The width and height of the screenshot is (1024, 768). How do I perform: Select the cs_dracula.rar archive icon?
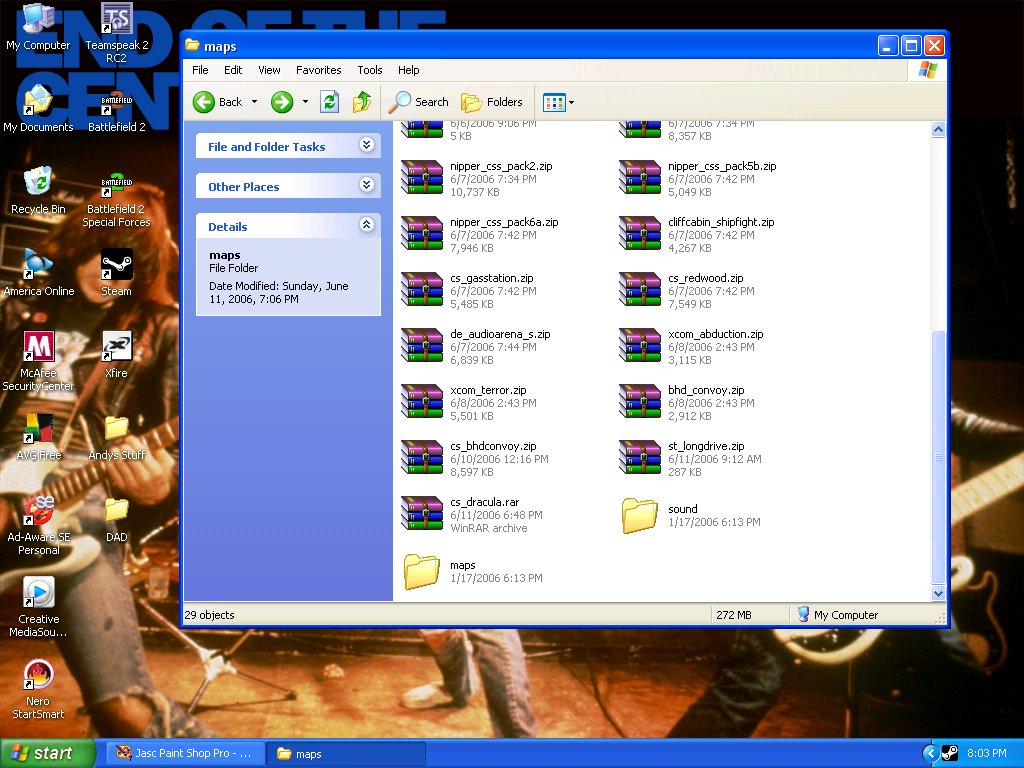coord(422,514)
